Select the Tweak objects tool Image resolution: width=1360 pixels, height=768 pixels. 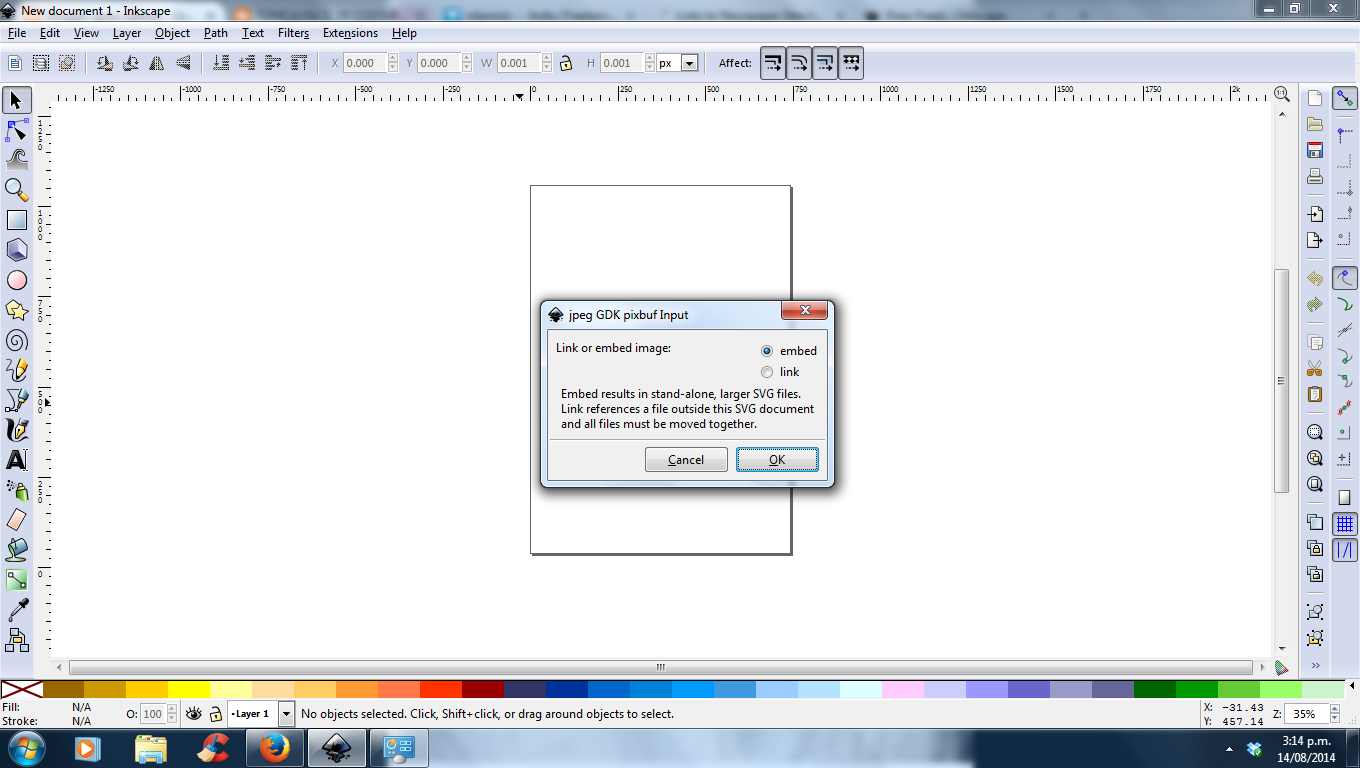pos(17,160)
